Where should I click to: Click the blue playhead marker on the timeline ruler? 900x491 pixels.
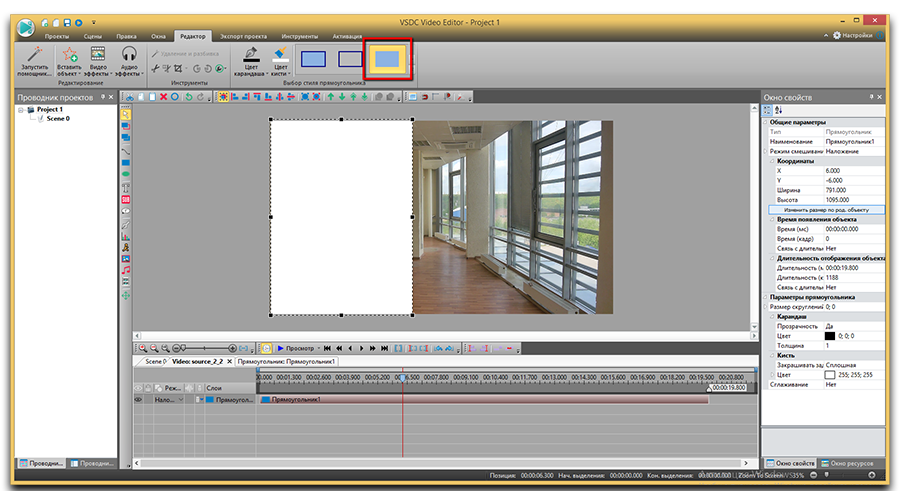coord(402,377)
